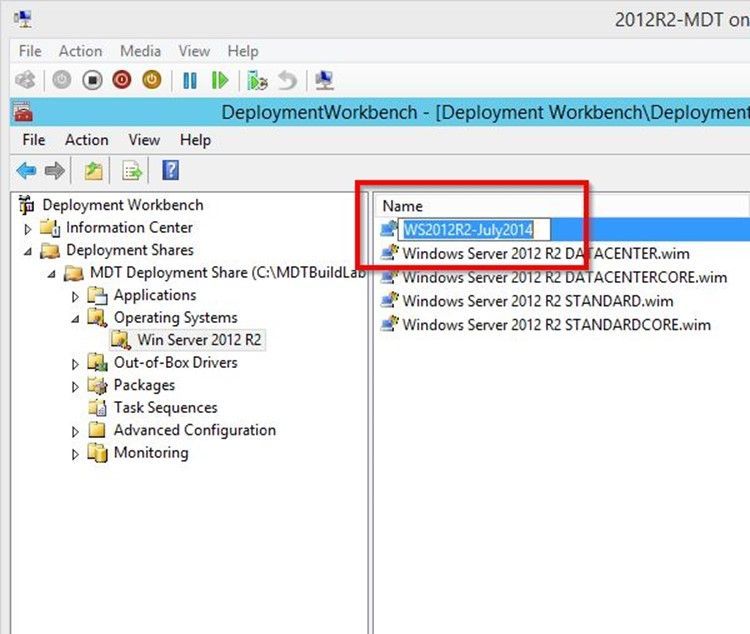Open the VM window Action menu

tap(80, 51)
